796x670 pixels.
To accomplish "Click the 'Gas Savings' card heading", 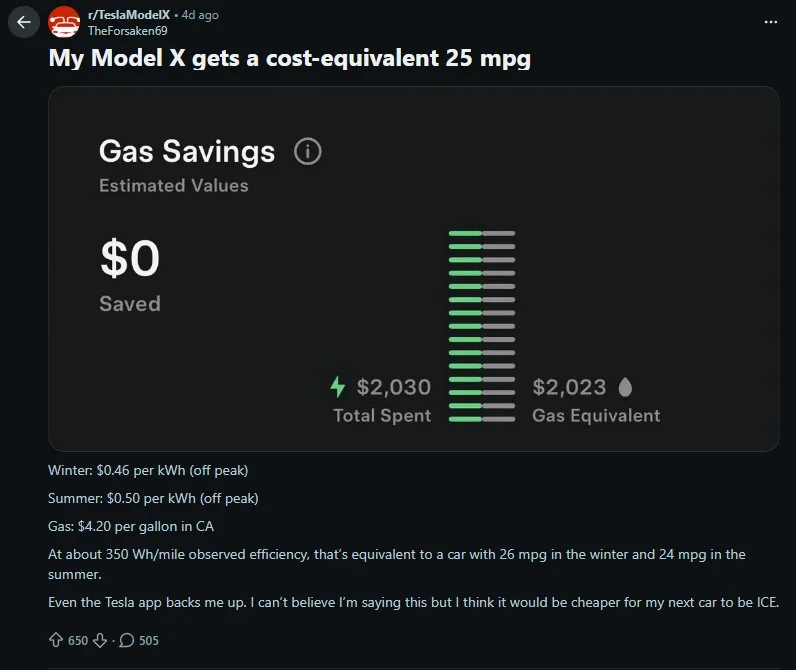I will 187,152.
